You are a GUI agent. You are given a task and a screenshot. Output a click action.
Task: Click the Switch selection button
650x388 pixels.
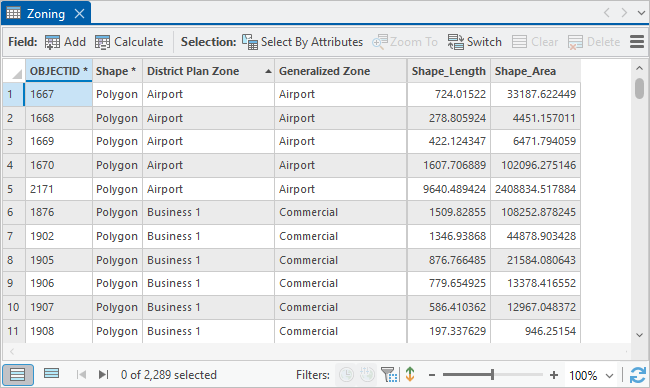click(x=475, y=42)
